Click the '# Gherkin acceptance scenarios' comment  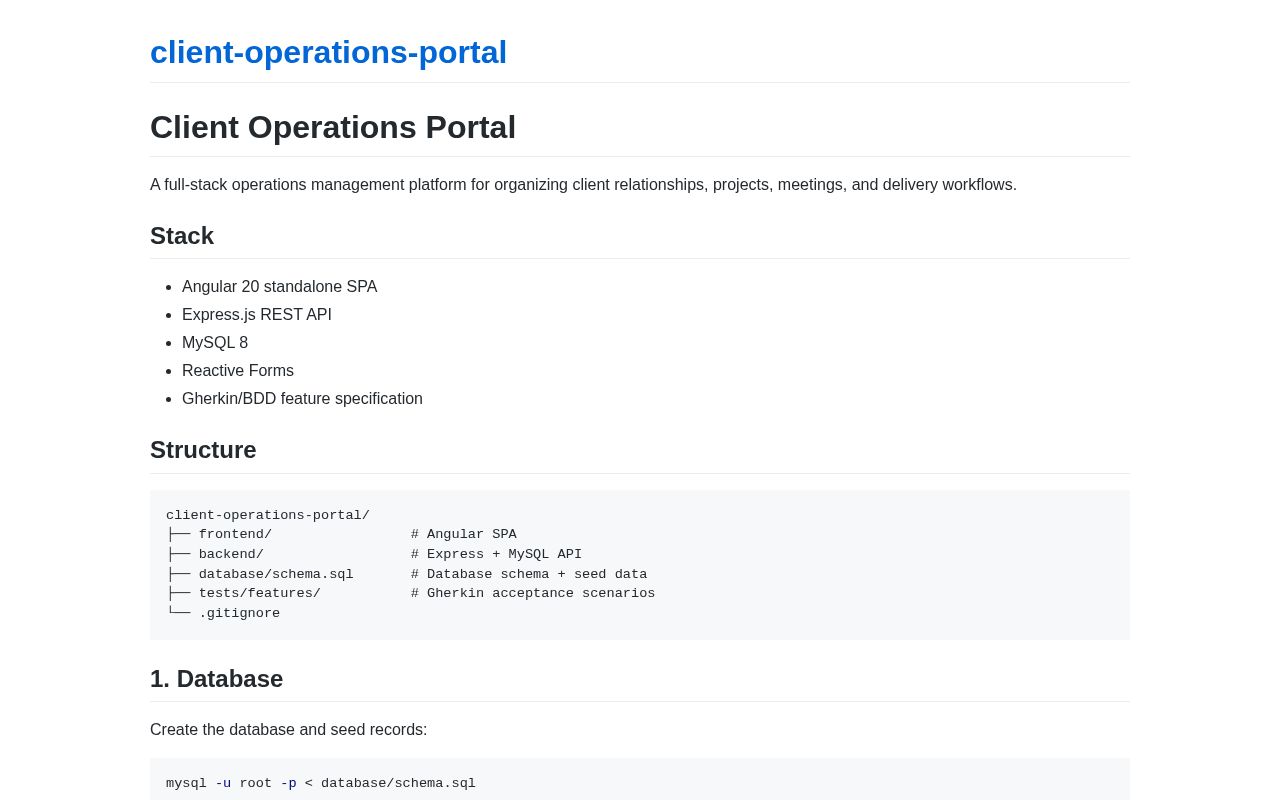[533, 594]
